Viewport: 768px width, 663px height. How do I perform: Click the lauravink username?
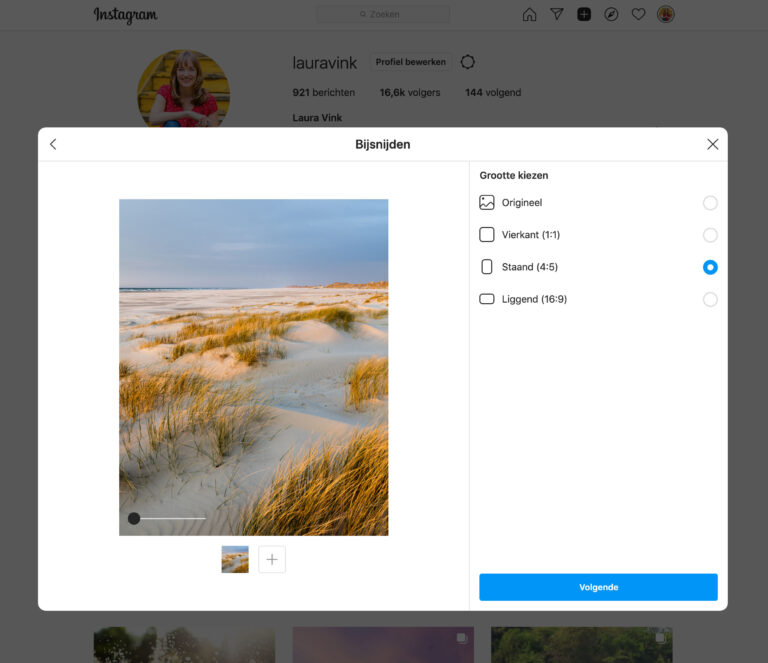(324, 63)
